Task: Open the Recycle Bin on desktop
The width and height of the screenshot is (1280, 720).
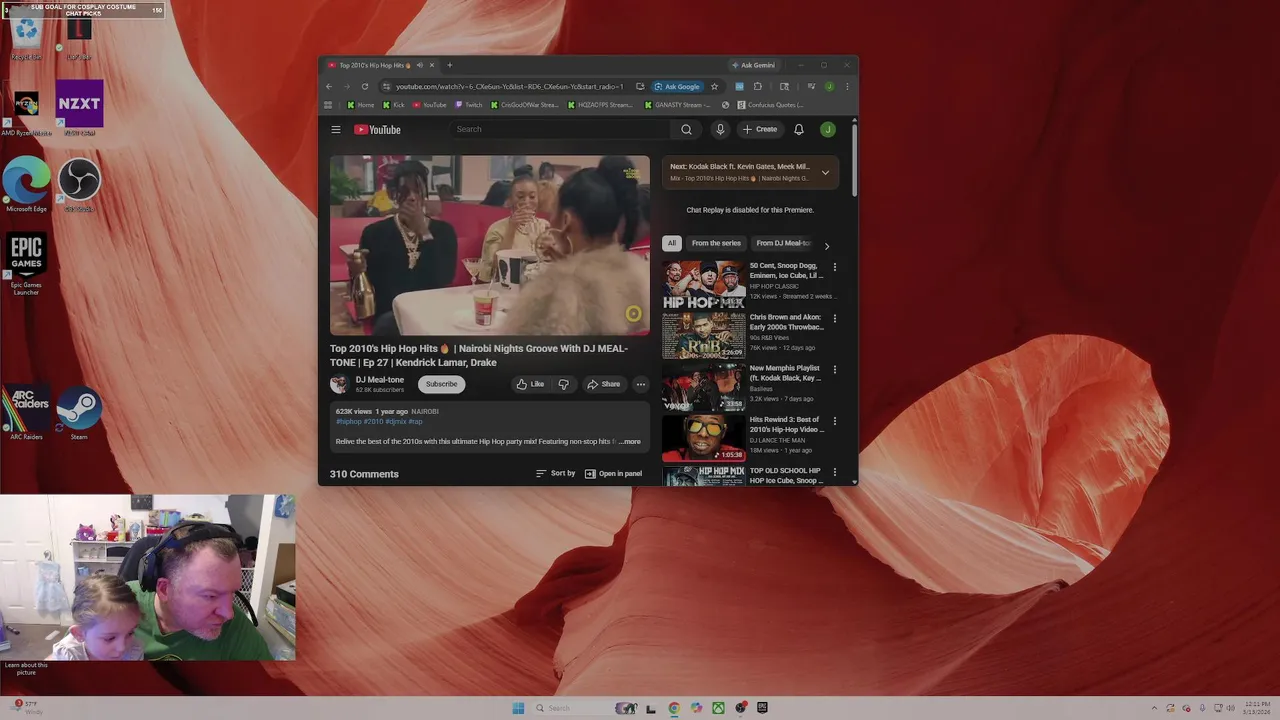Action: (26, 38)
